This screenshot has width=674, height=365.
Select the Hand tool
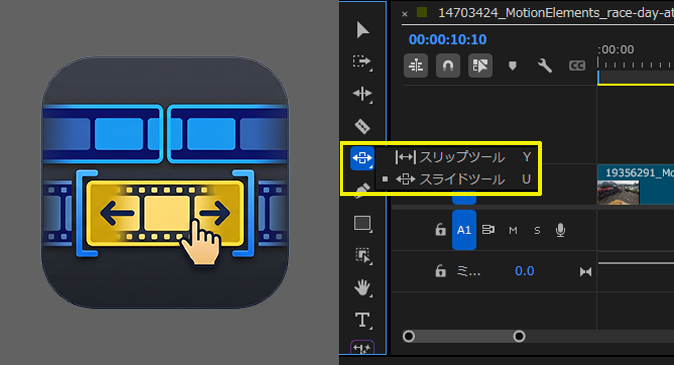pos(362,288)
